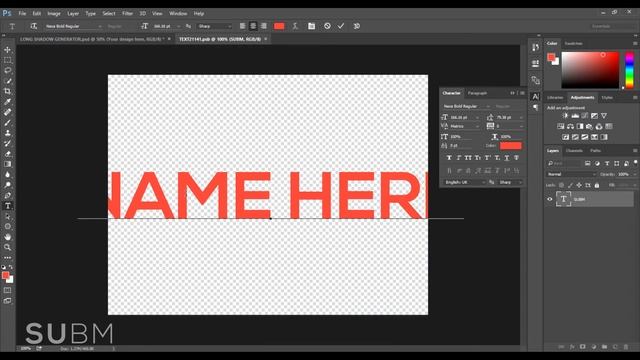Left align text in options bar
640x360 pixels.
click(242, 26)
